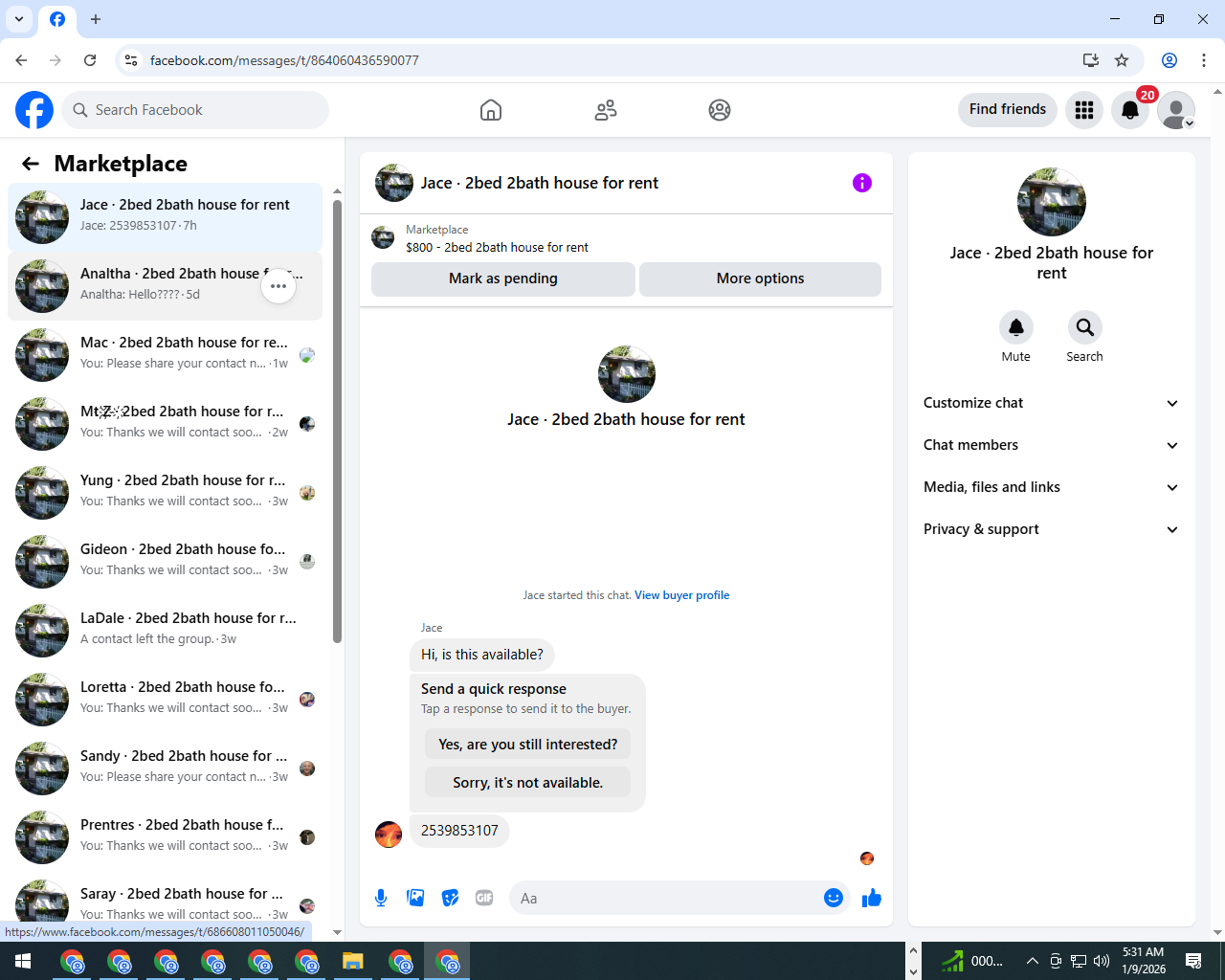This screenshot has height=980, width=1225.
Task: Open conversation information purple icon
Action: [x=862, y=183]
